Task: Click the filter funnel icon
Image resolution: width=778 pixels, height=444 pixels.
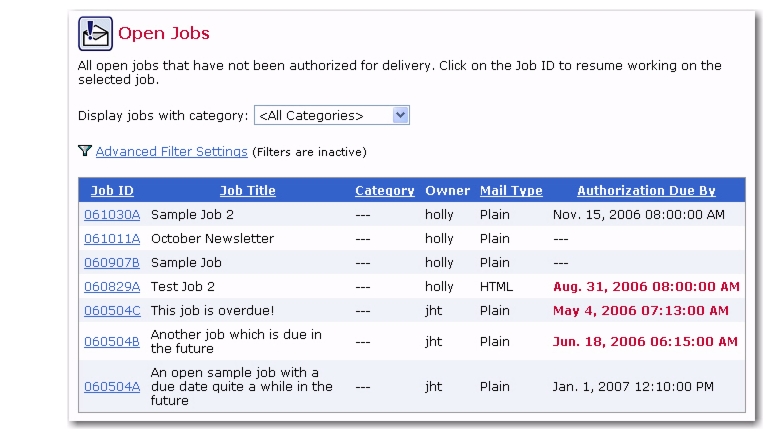Action: (85, 151)
